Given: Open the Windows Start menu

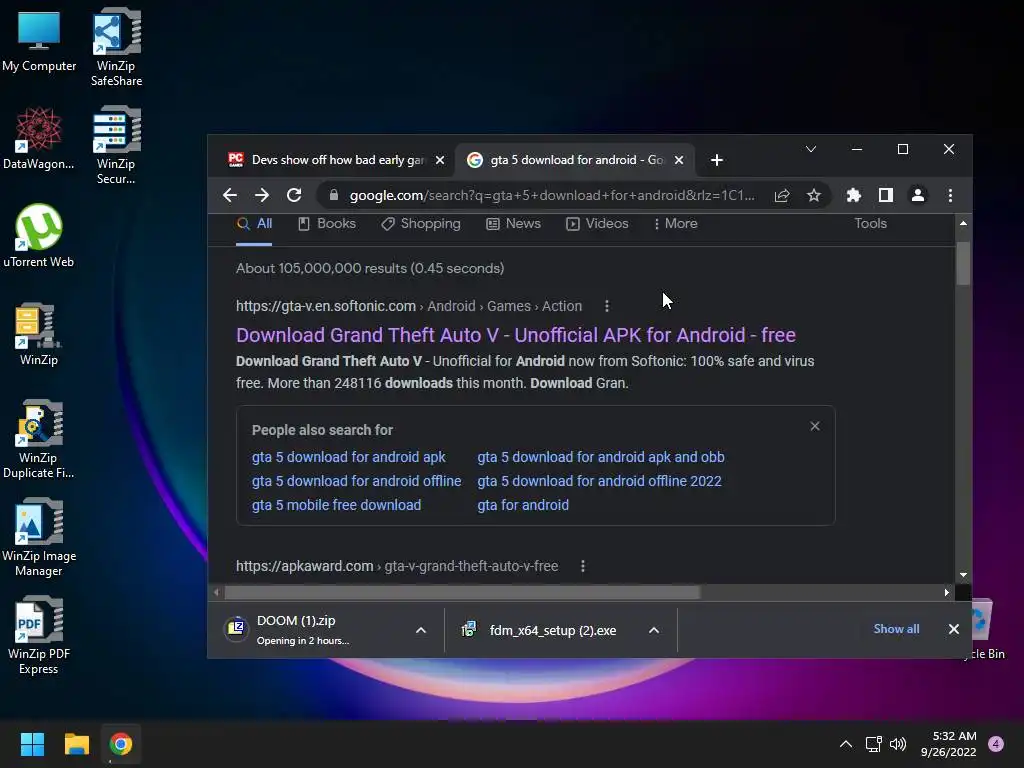Looking at the screenshot, I should (32, 744).
